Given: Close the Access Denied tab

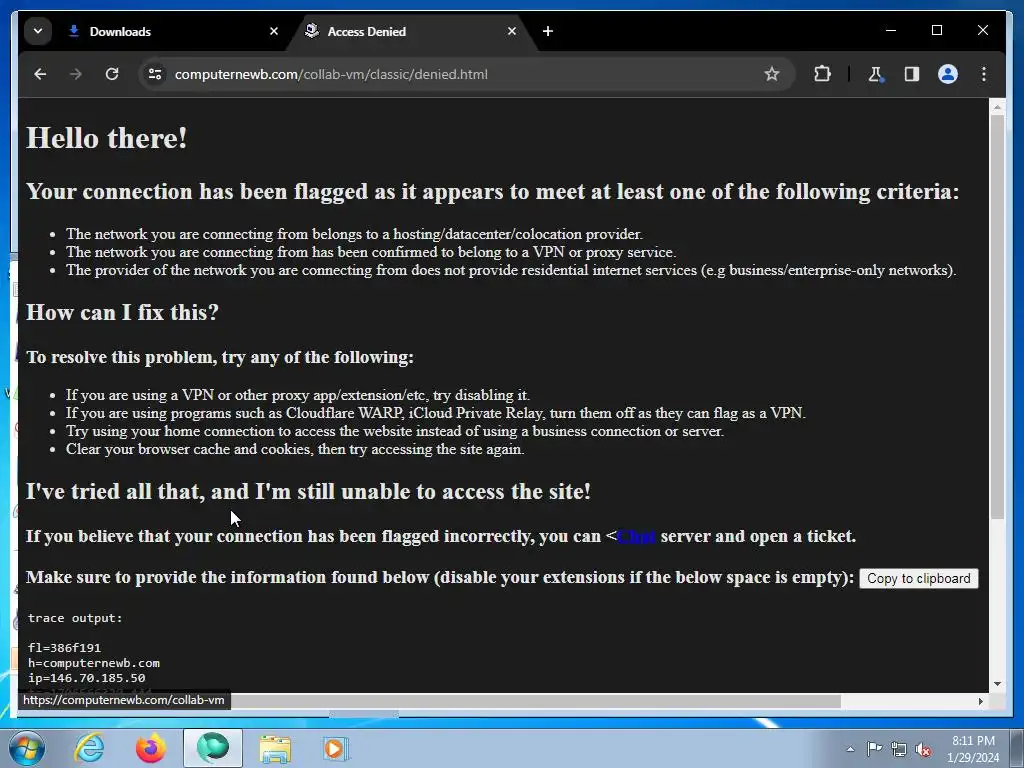Looking at the screenshot, I should tap(512, 31).
